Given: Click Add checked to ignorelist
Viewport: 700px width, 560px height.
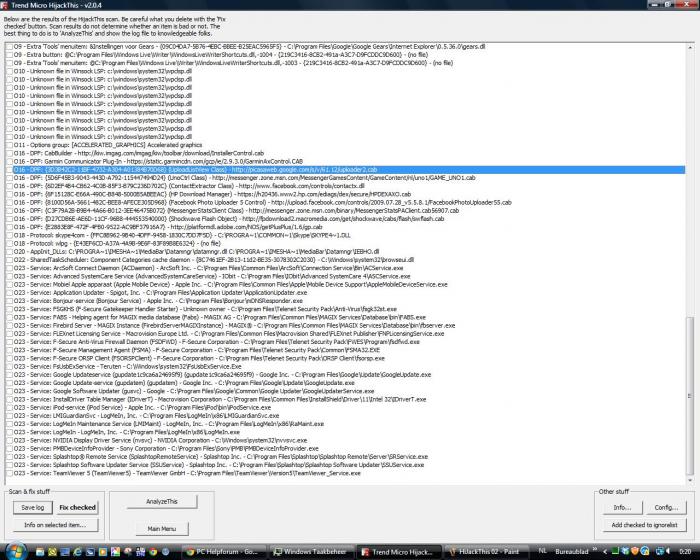Looking at the screenshot, I should pyautogui.click(x=644, y=525).
